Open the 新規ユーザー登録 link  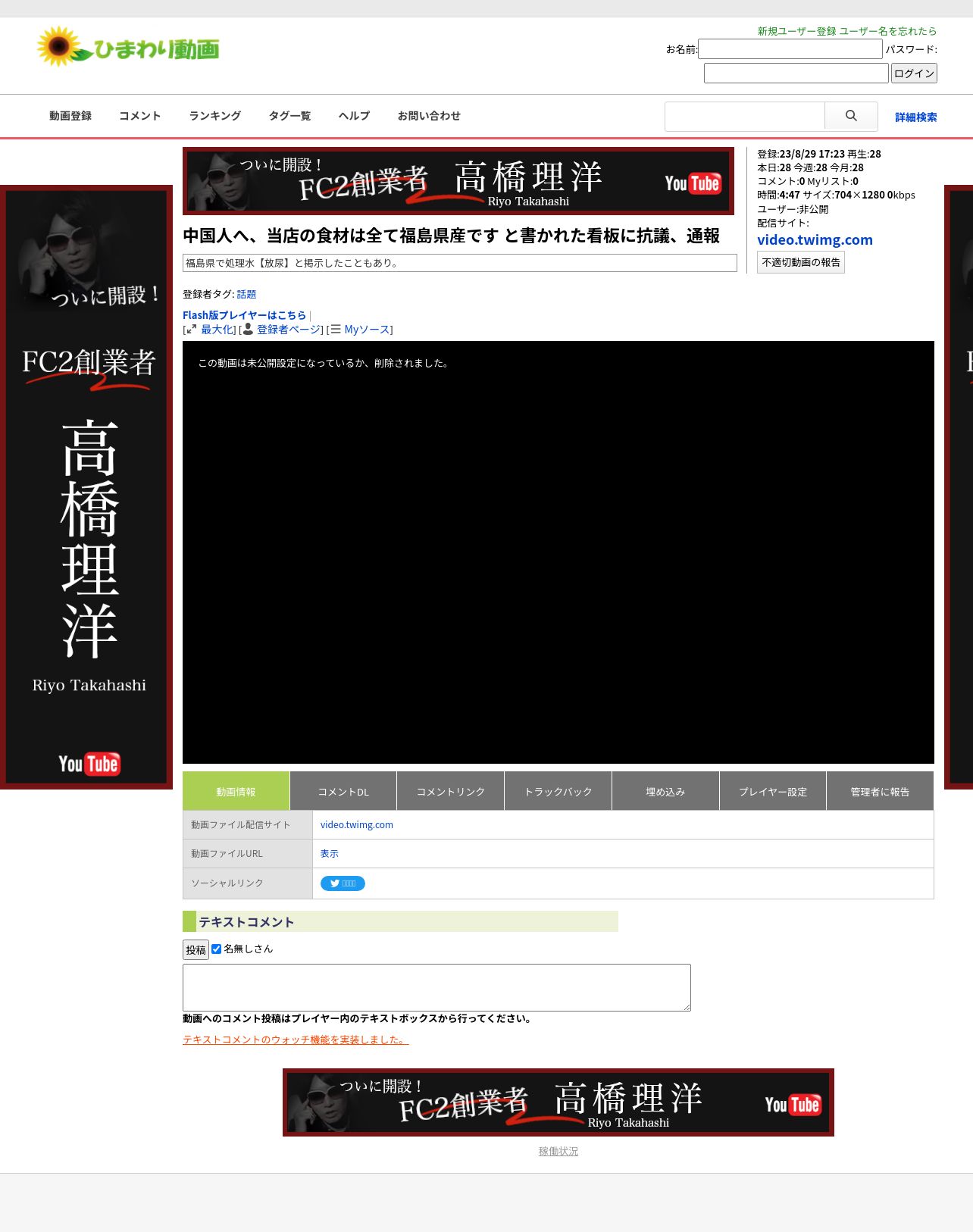pyautogui.click(x=796, y=31)
